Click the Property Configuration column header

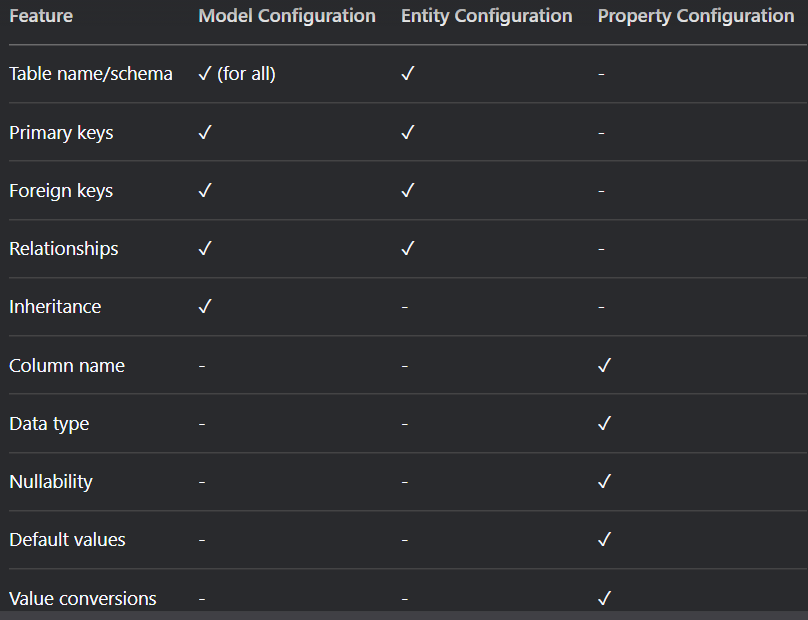[x=696, y=16]
